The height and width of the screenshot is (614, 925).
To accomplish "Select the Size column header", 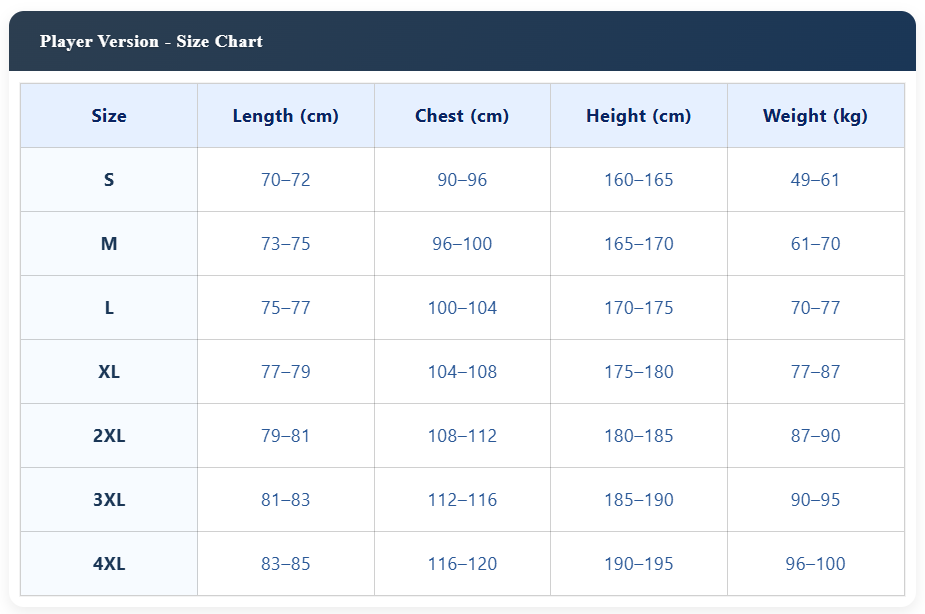I will (109, 116).
